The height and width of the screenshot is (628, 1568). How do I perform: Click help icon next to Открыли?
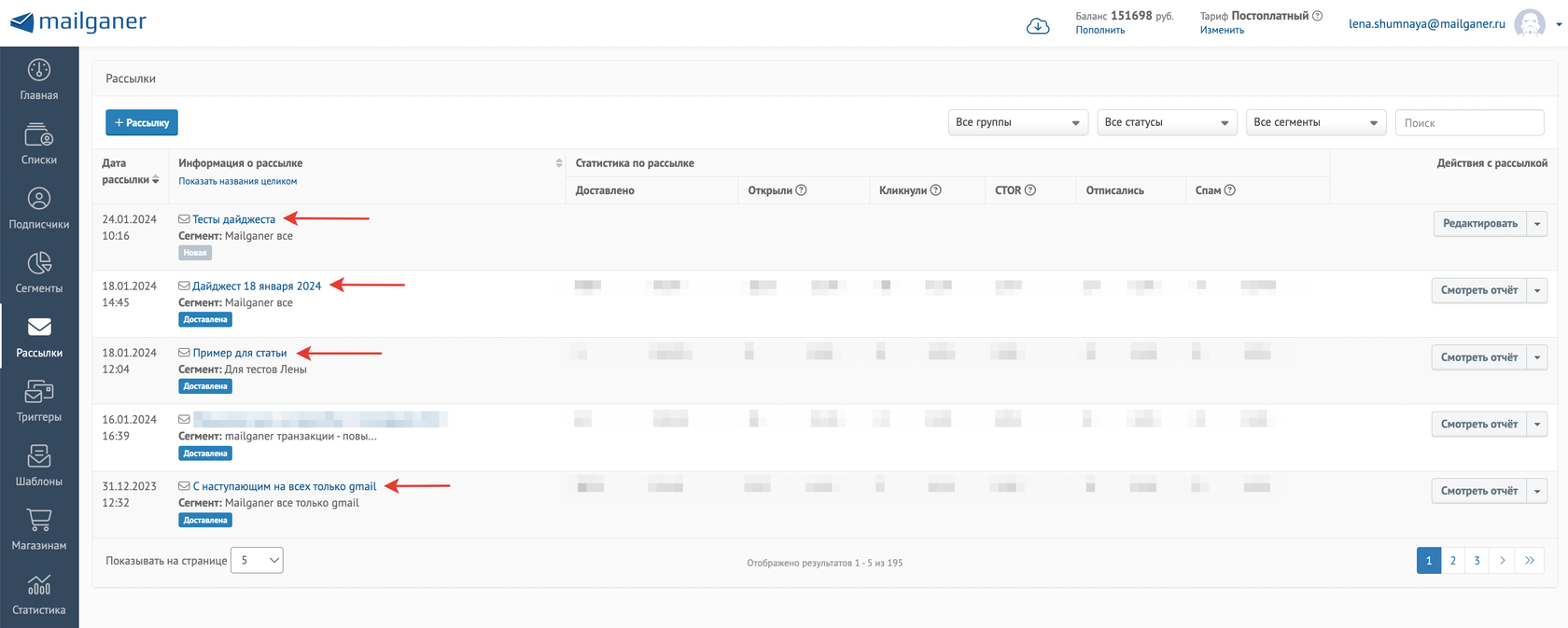[x=801, y=190]
